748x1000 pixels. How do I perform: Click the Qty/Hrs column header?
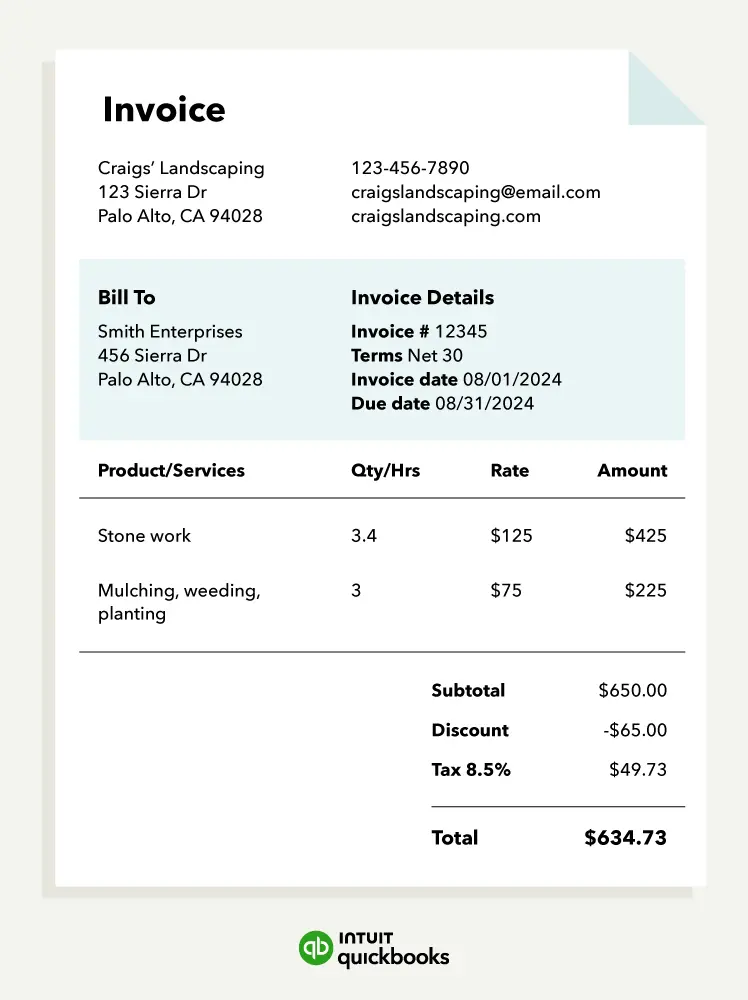[385, 471]
